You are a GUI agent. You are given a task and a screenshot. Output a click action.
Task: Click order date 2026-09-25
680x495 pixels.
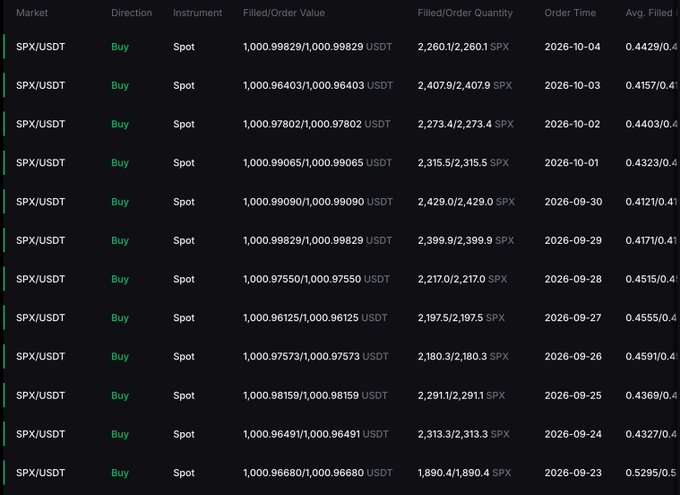tap(573, 395)
